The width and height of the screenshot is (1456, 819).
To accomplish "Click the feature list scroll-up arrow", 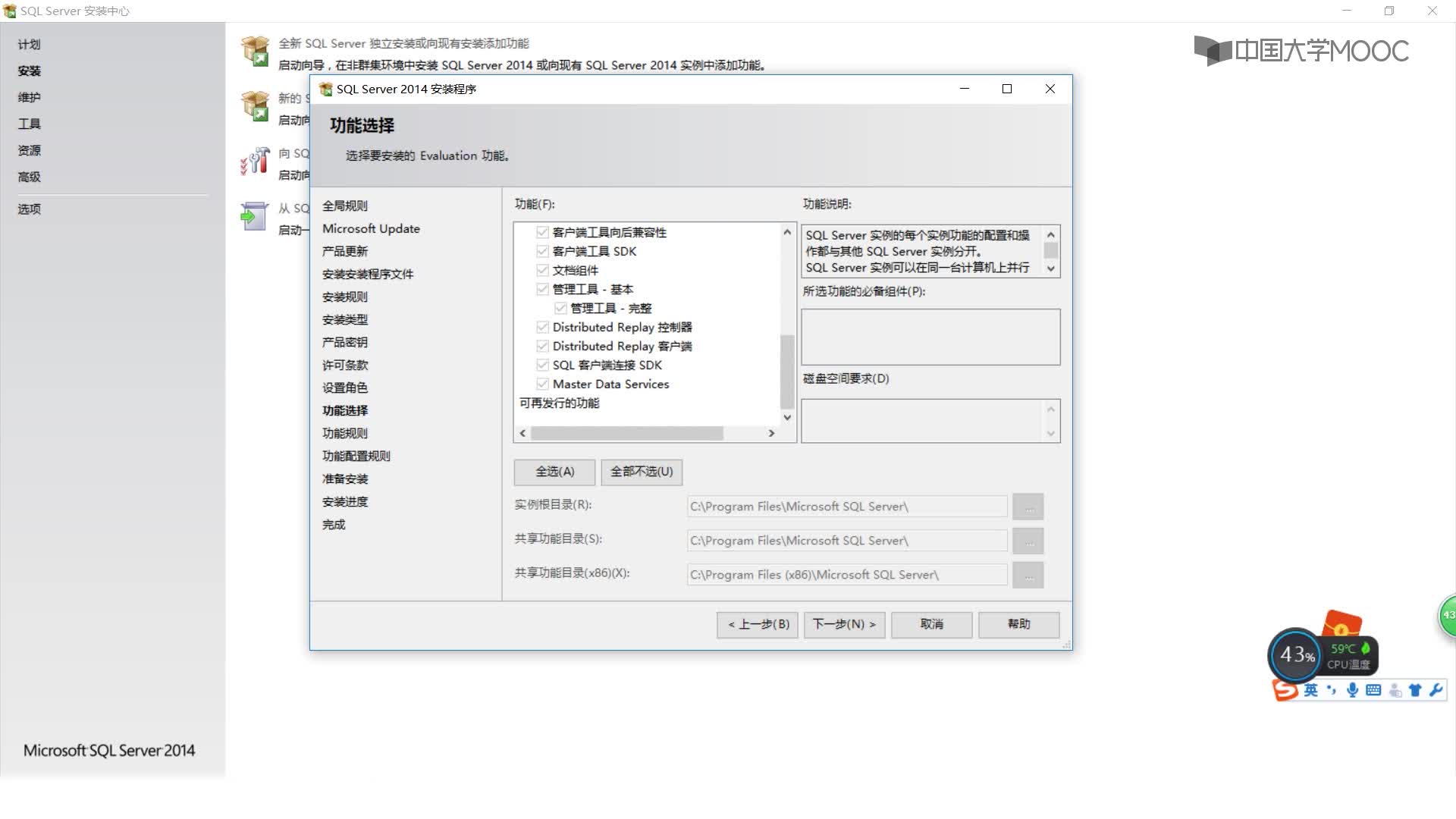I will click(787, 232).
